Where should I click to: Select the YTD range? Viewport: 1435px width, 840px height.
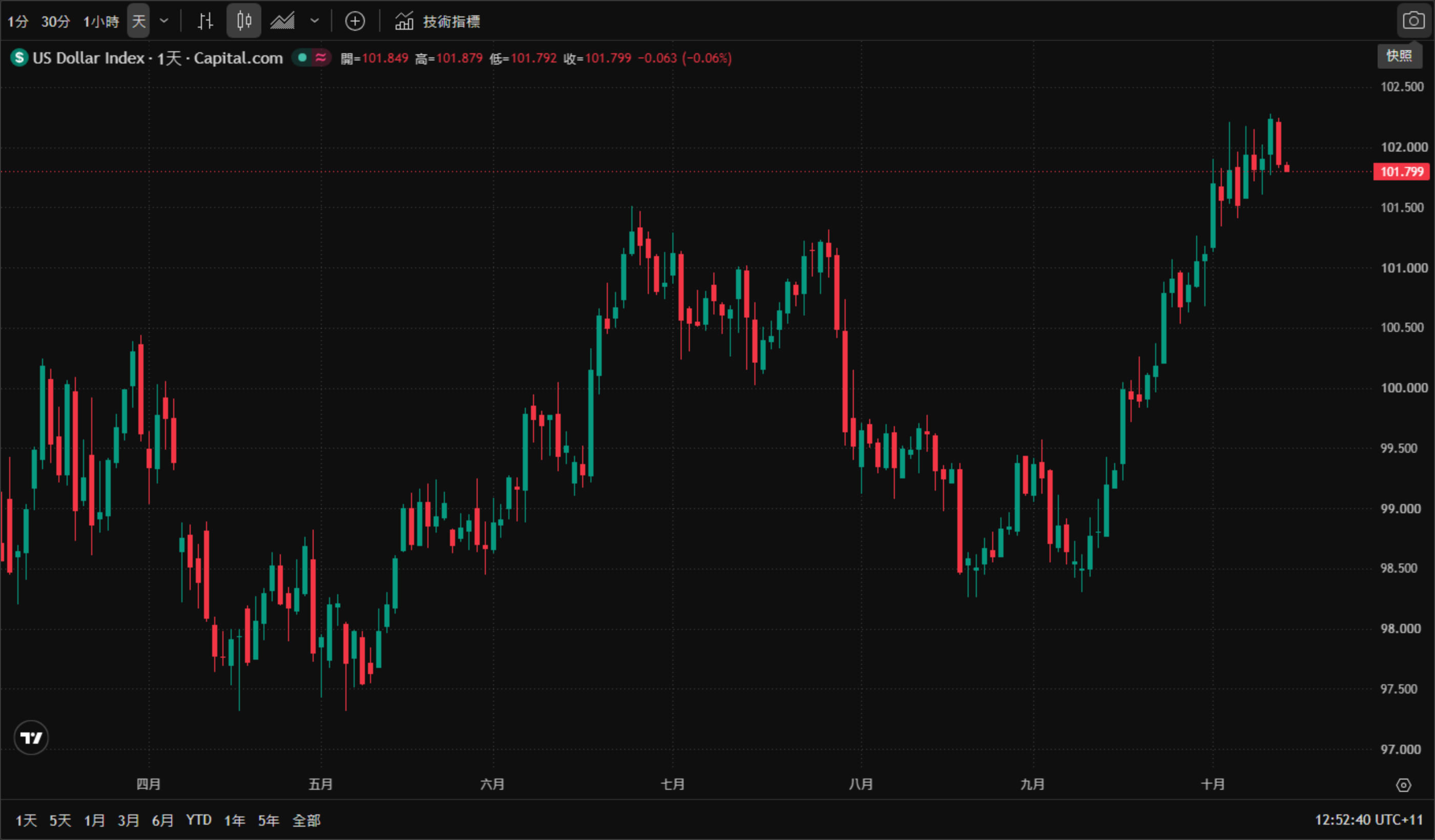pos(199,820)
